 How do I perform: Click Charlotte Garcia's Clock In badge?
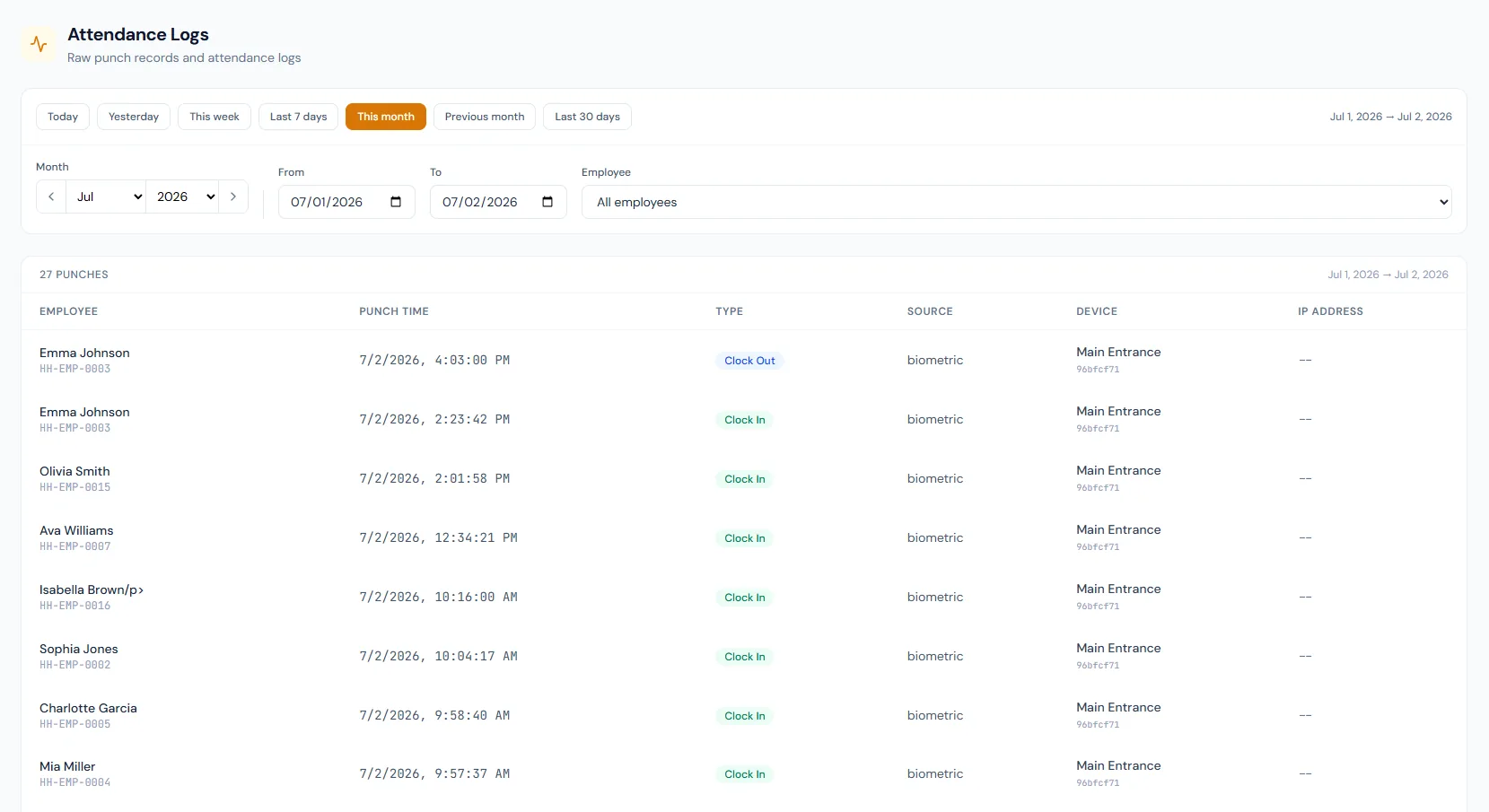pyautogui.click(x=745, y=716)
